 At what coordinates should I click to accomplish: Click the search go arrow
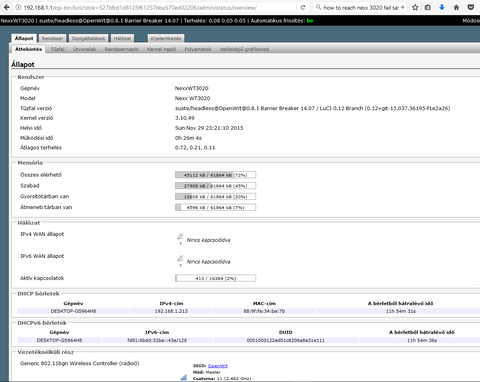click(402, 7)
